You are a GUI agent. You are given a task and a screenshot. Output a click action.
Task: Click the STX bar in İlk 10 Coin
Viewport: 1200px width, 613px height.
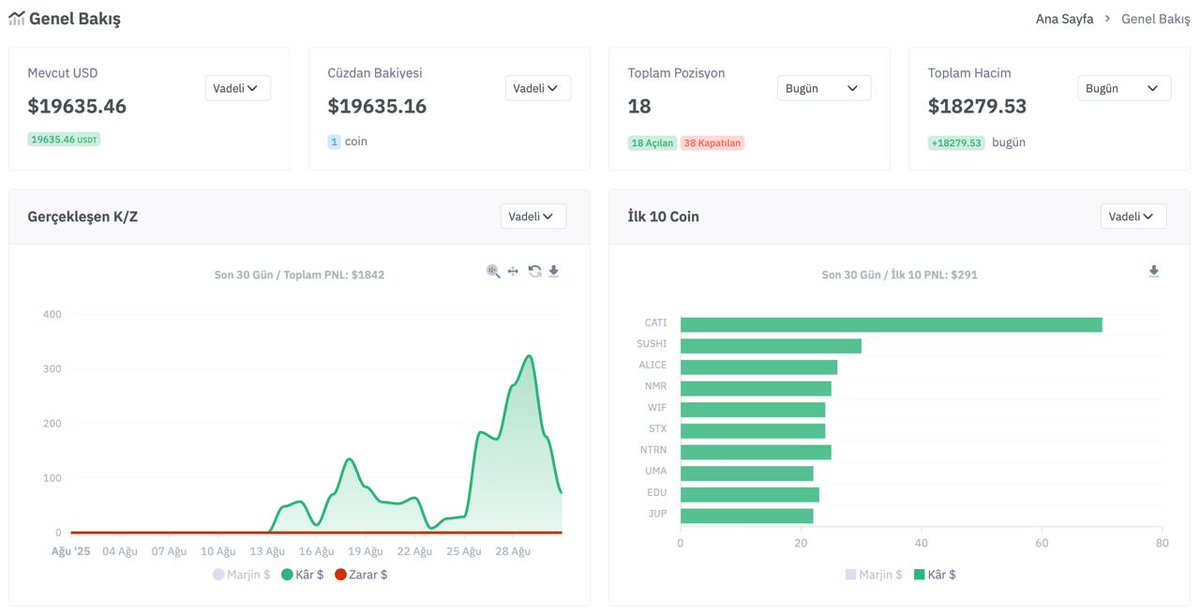(x=753, y=431)
